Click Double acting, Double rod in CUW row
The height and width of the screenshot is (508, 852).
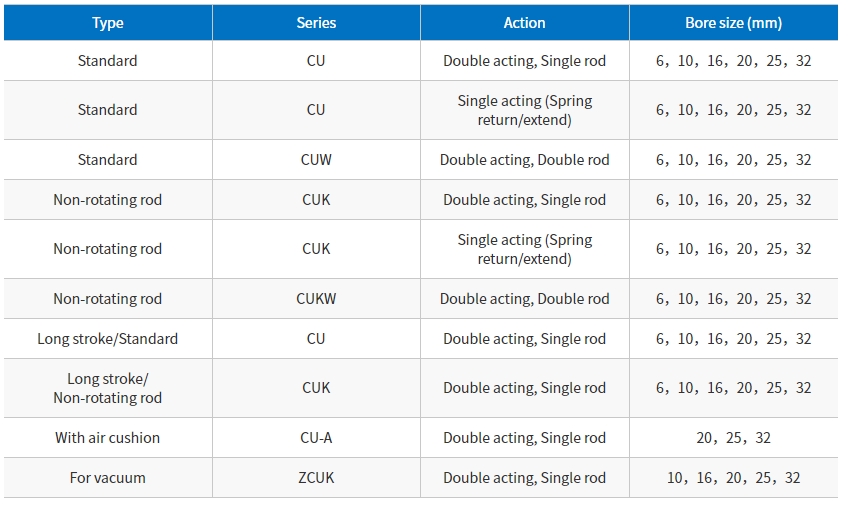524,160
